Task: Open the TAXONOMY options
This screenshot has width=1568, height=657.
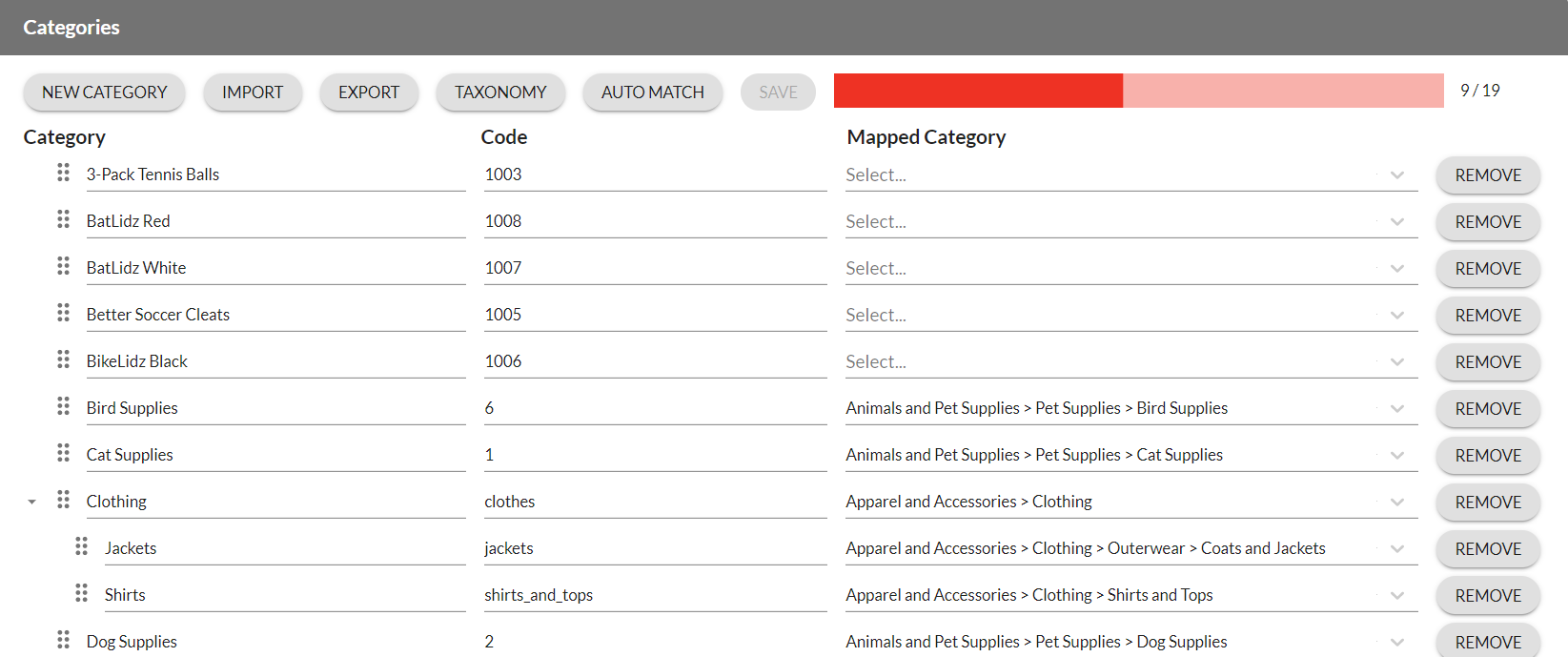Action: tap(500, 92)
